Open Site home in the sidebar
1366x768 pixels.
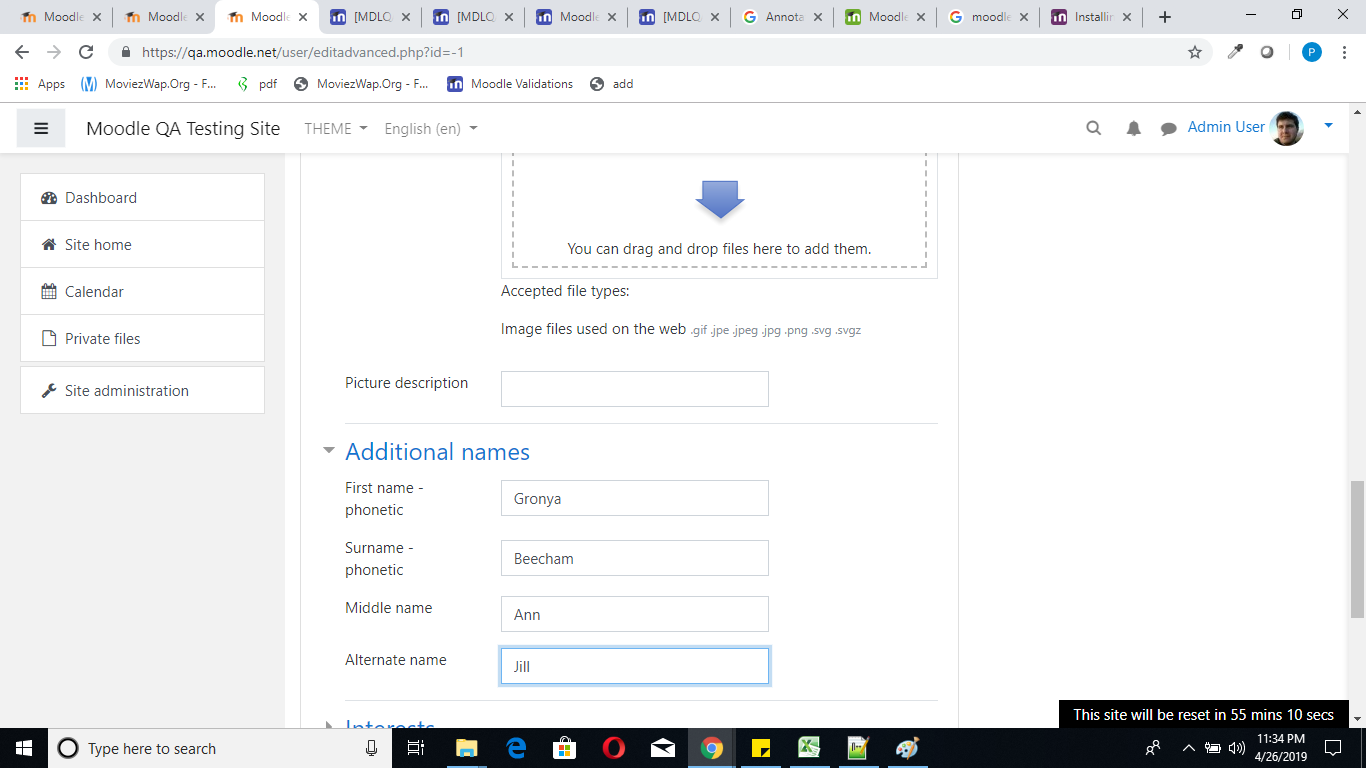coord(142,244)
